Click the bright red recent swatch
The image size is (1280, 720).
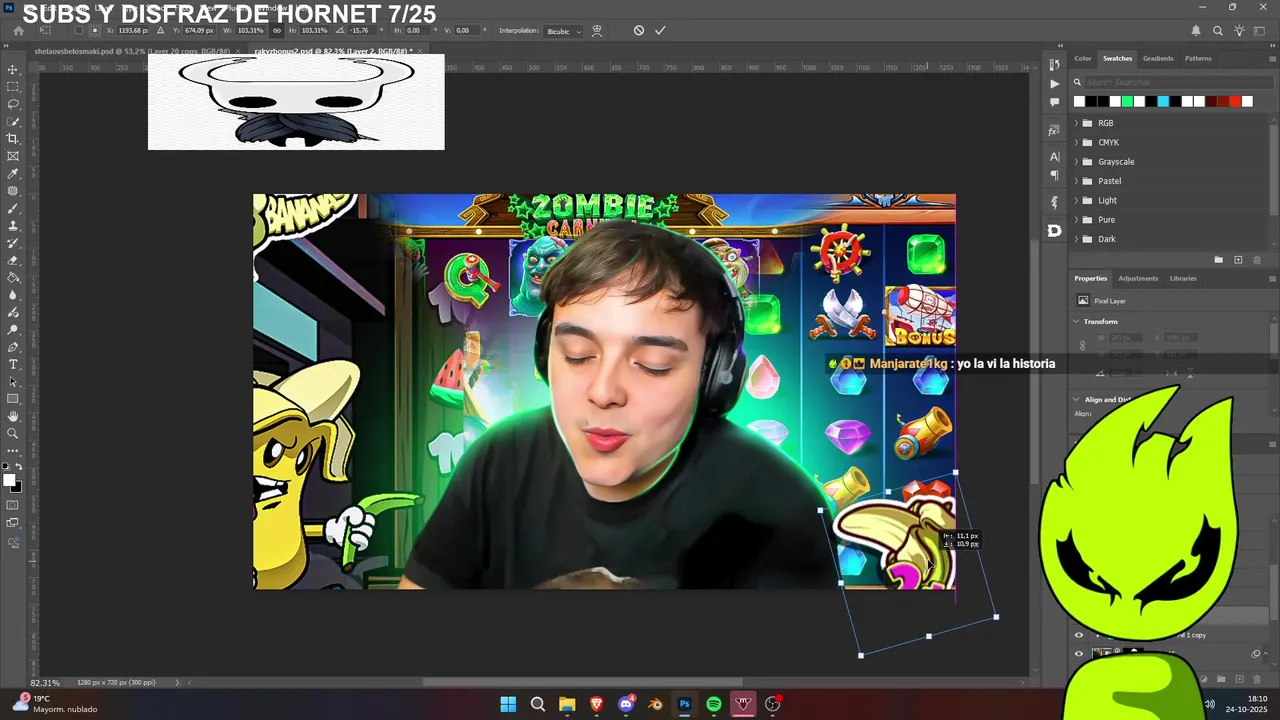click(x=1235, y=101)
